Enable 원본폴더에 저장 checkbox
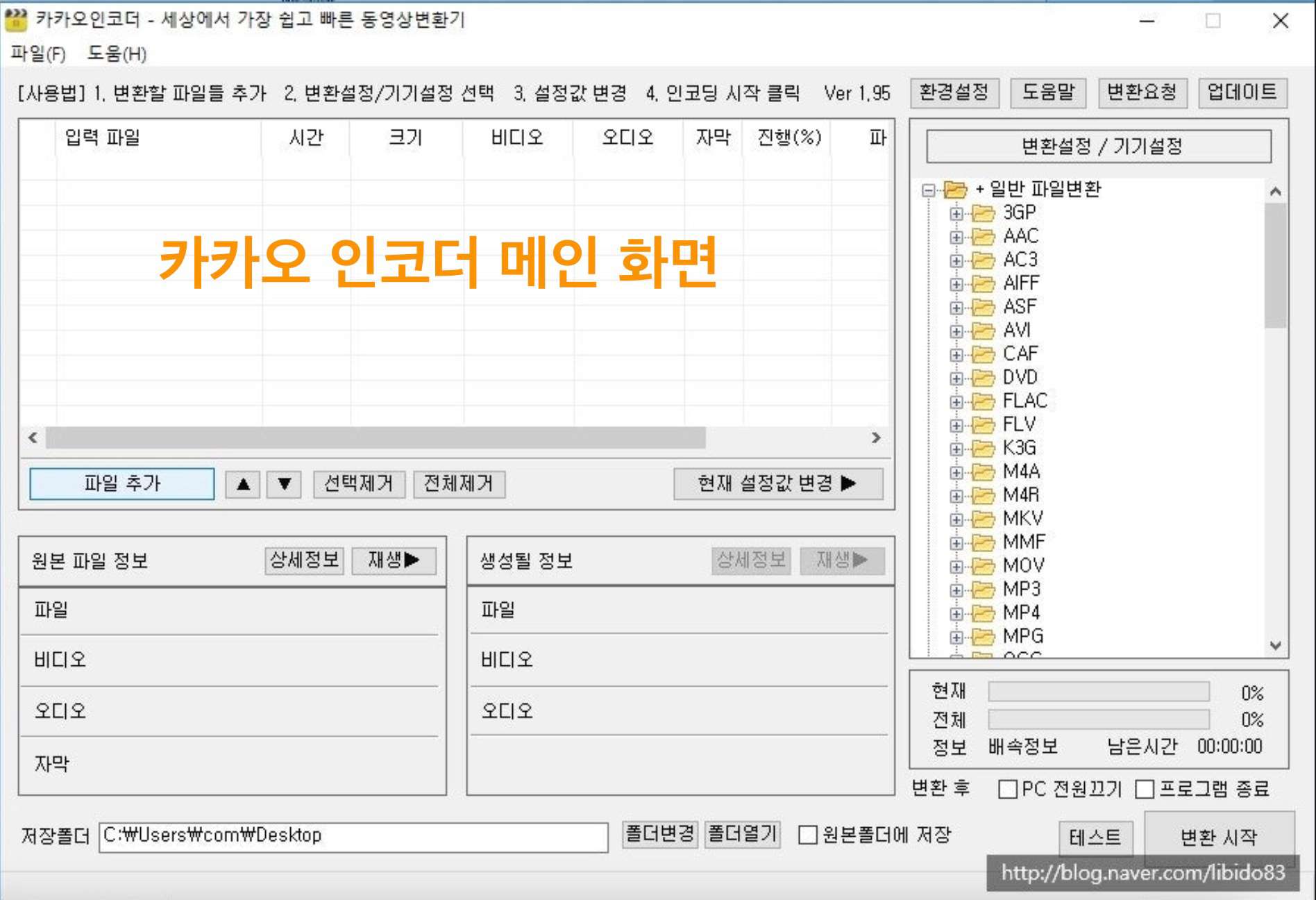 [x=808, y=835]
